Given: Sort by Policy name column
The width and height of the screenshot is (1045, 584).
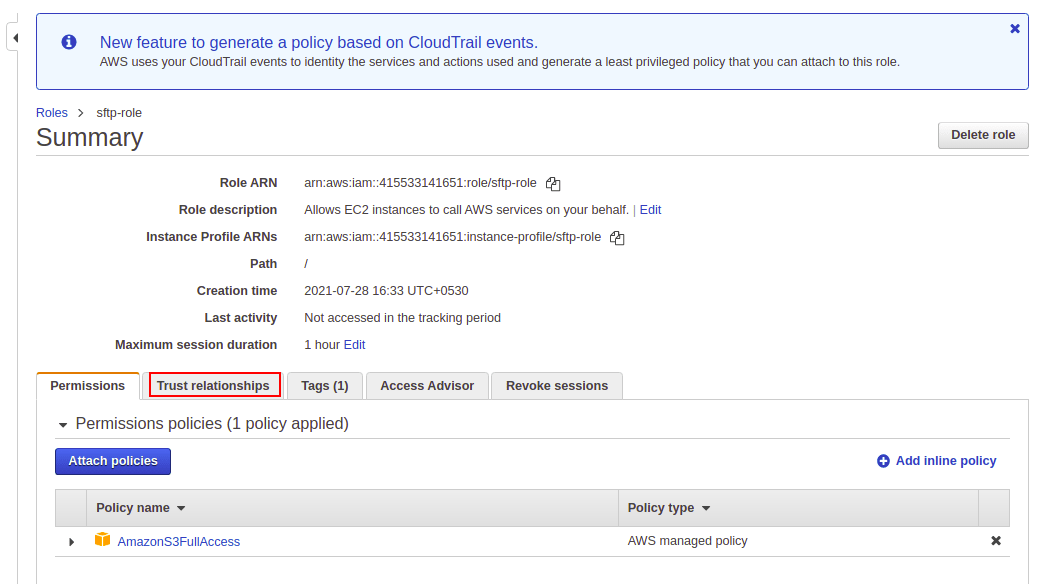Looking at the screenshot, I should pos(141,508).
